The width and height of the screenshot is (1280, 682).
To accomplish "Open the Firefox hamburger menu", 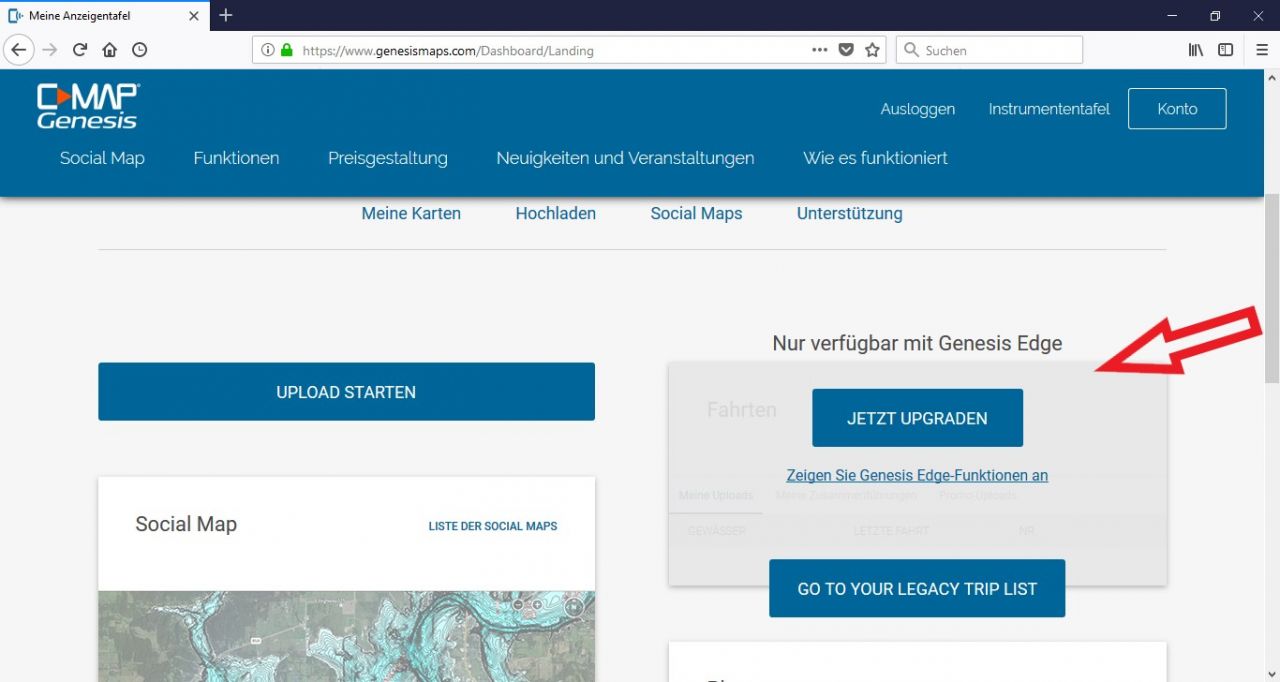I will [x=1261, y=50].
